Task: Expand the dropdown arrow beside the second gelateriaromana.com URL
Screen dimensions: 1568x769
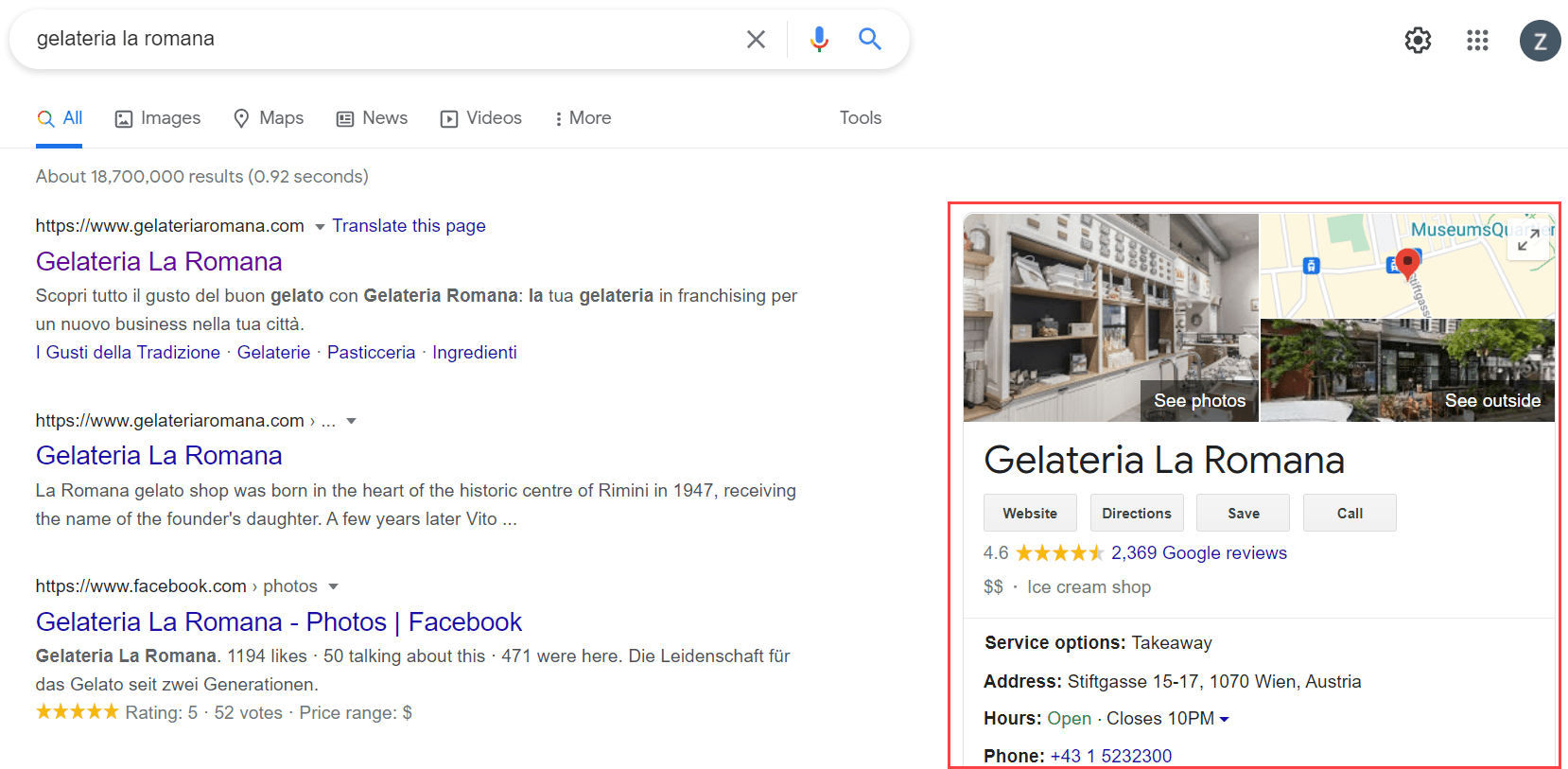Action: point(351,421)
